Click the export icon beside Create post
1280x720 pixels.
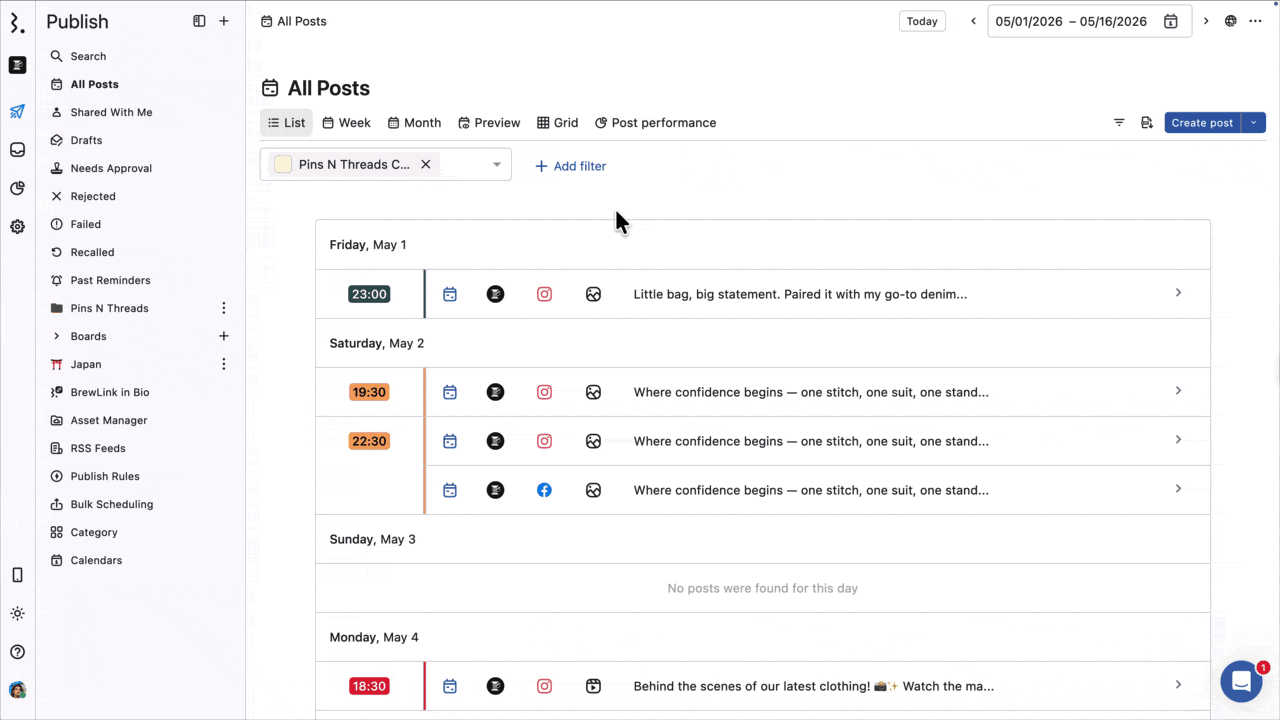pyautogui.click(x=1147, y=123)
